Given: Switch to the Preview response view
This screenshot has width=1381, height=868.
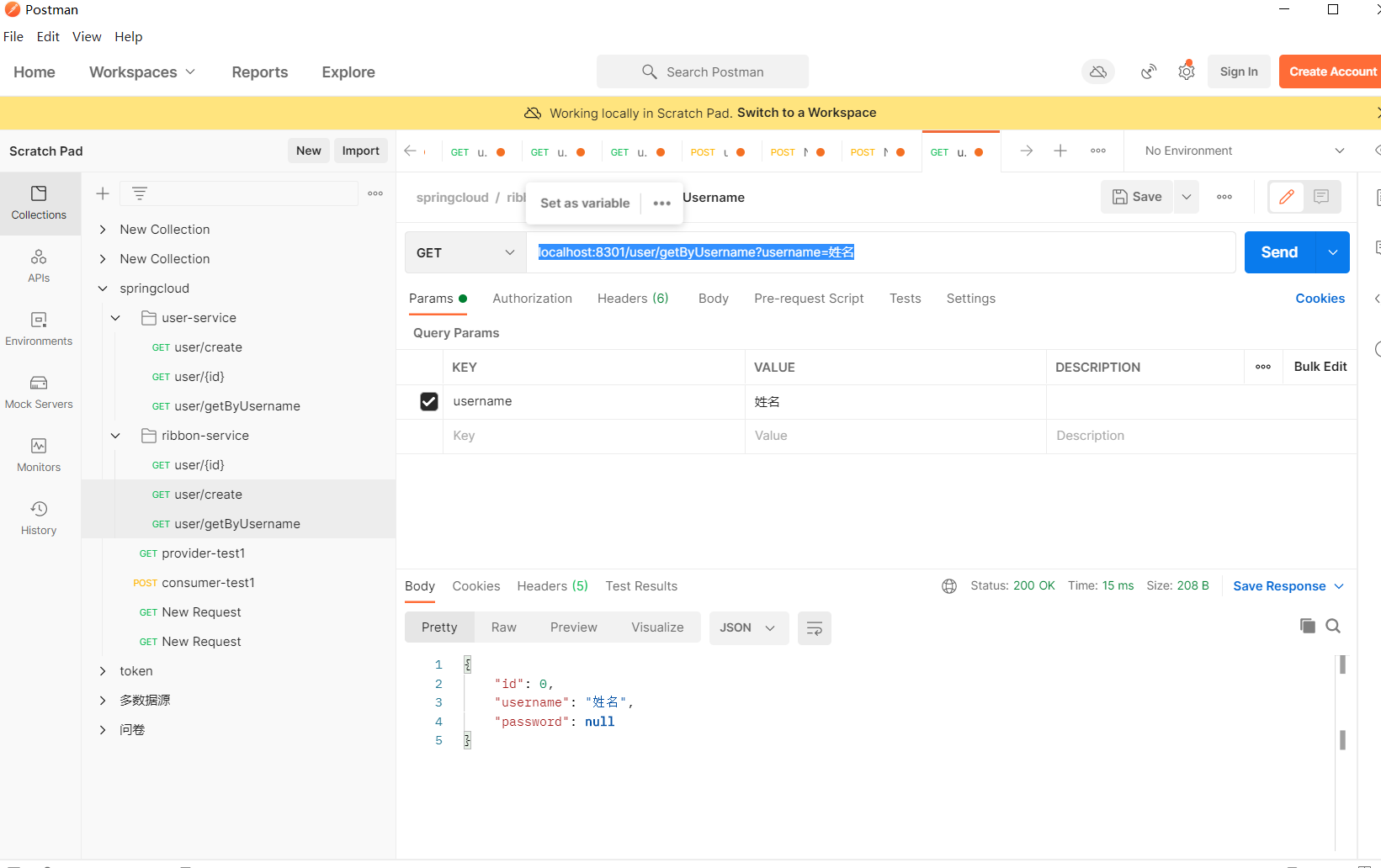Looking at the screenshot, I should tap(574, 627).
